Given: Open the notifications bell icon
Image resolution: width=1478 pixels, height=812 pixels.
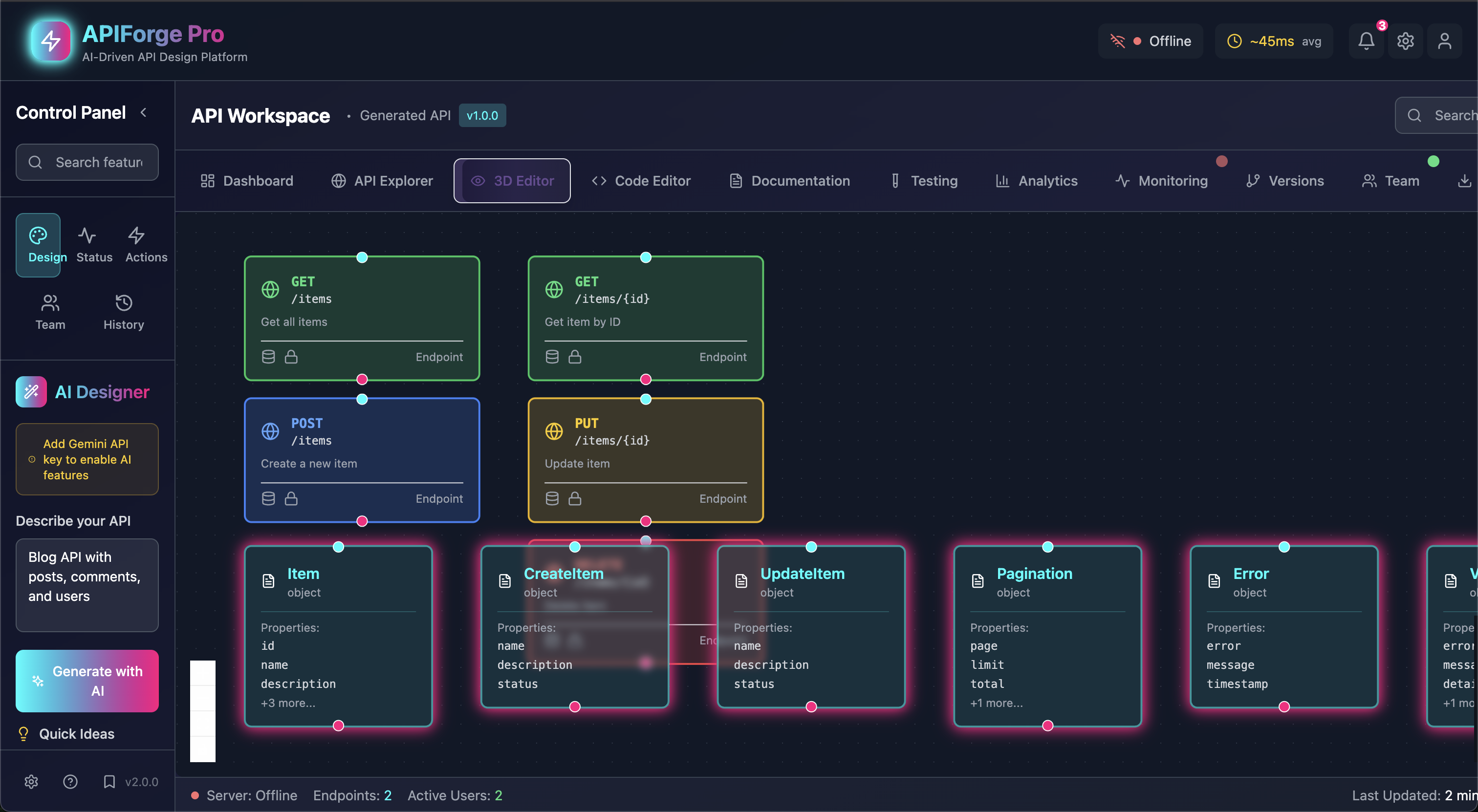Looking at the screenshot, I should pyautogui.click(x=1366, y=42).
